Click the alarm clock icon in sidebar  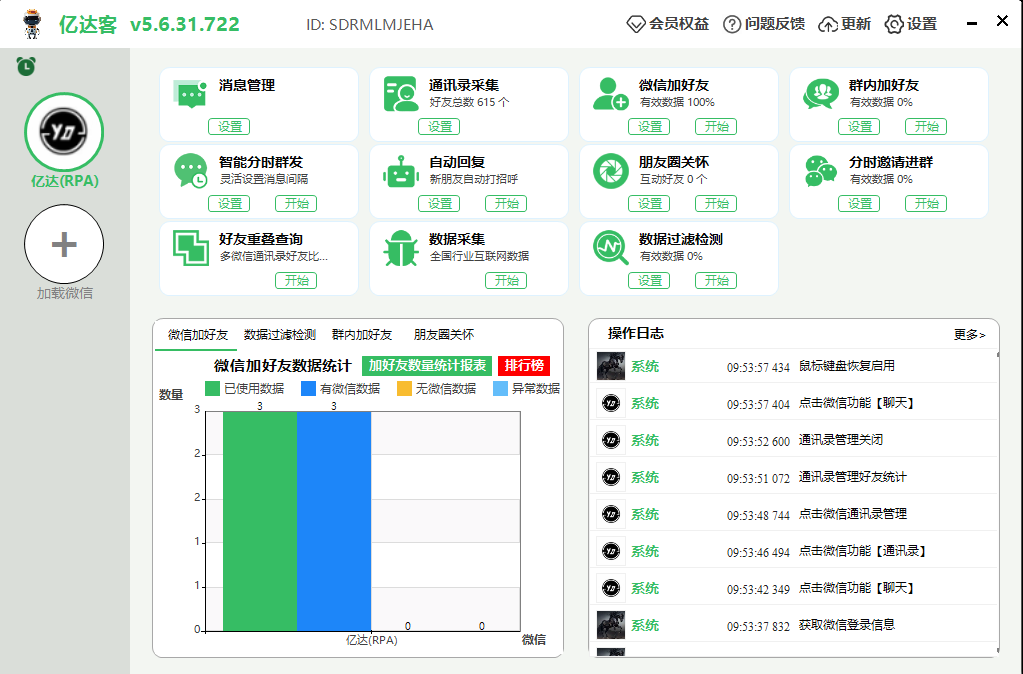(x=26, y=66)
